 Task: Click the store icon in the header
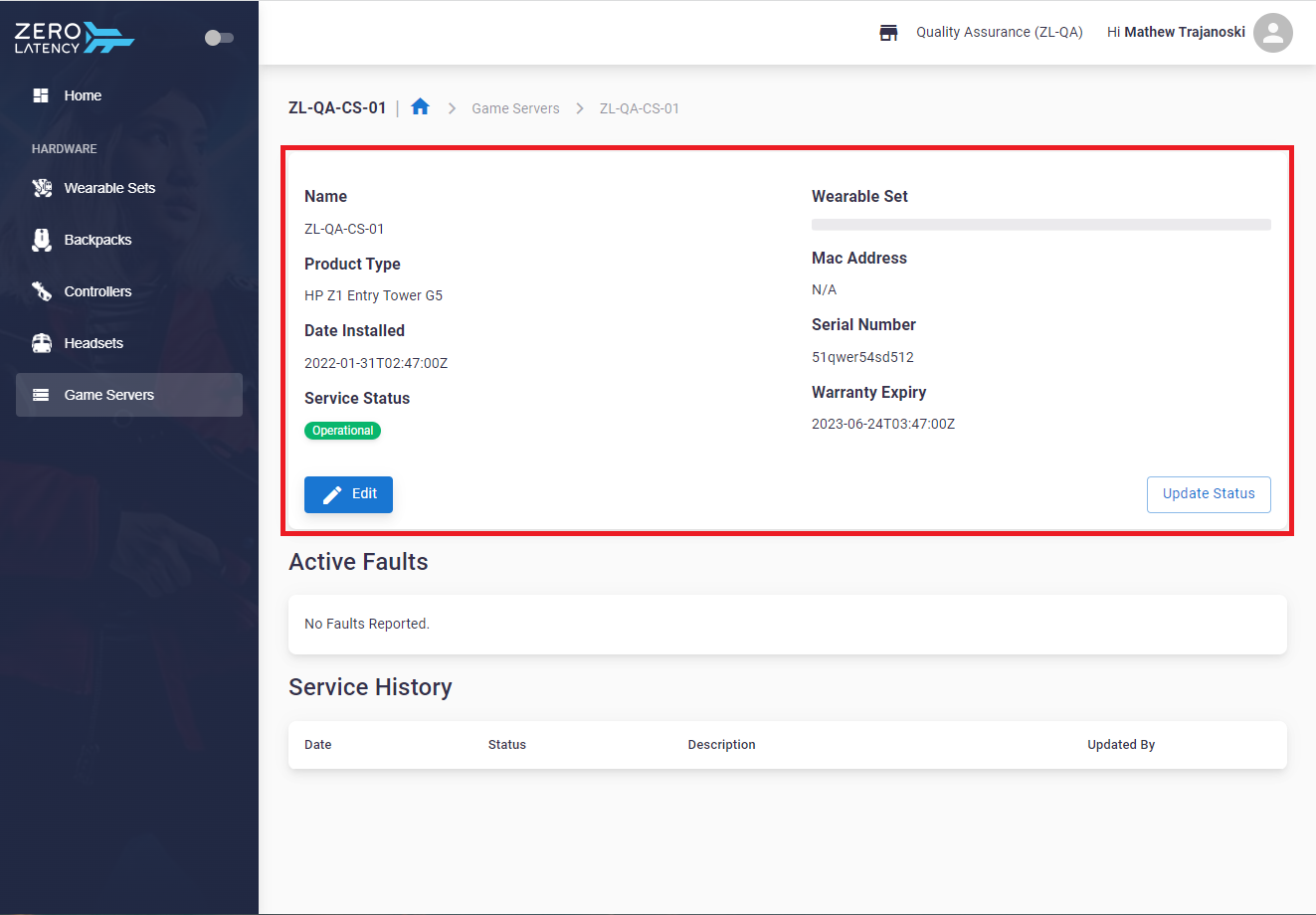click(x=889, y=33)
